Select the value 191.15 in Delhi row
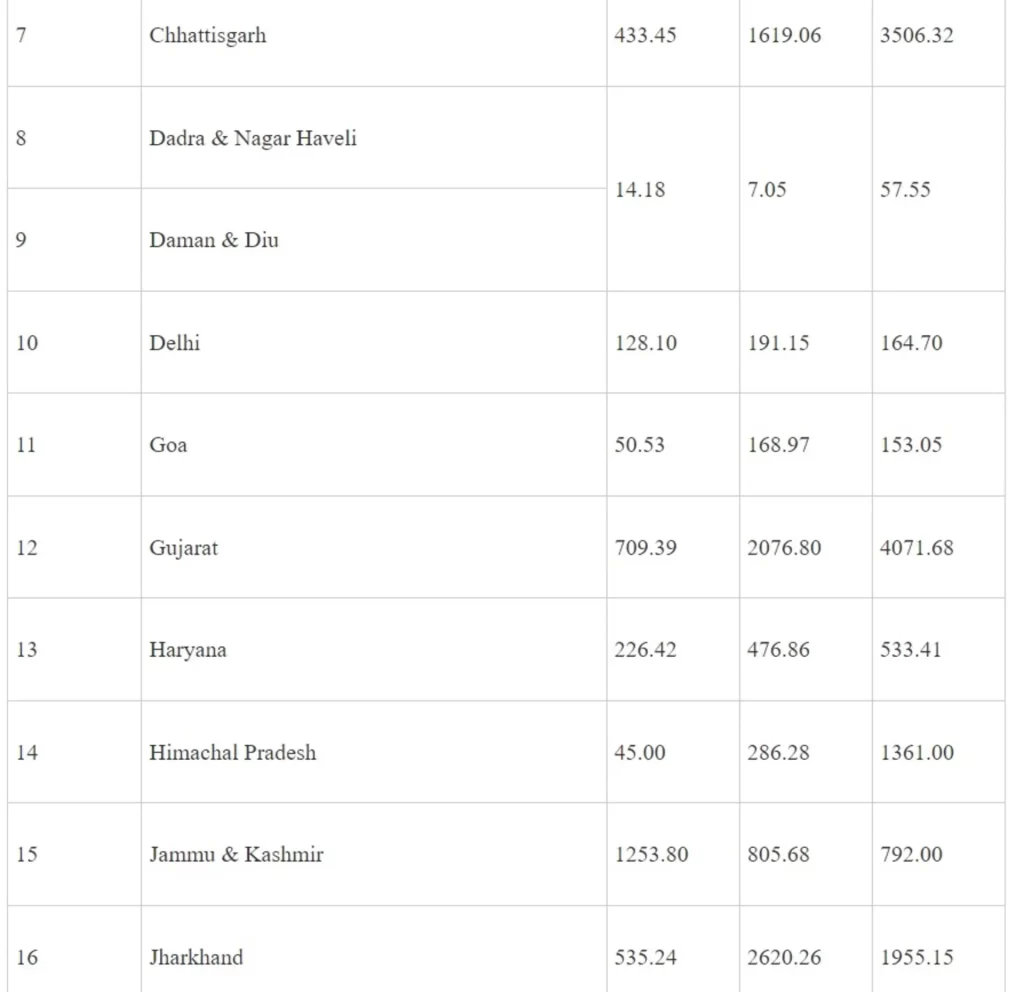 778,343
